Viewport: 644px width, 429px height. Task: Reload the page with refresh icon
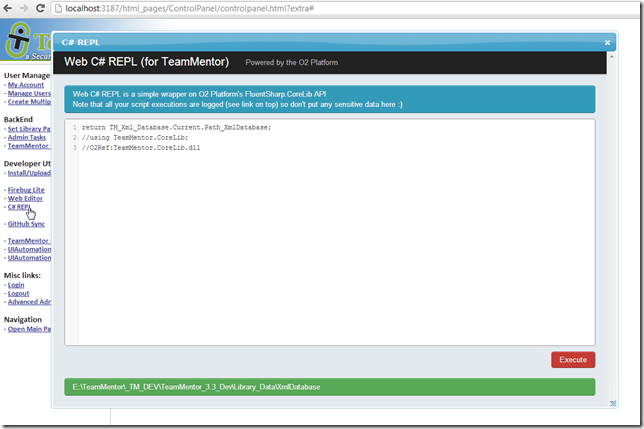pyautogui.click(x=40, y=8)
